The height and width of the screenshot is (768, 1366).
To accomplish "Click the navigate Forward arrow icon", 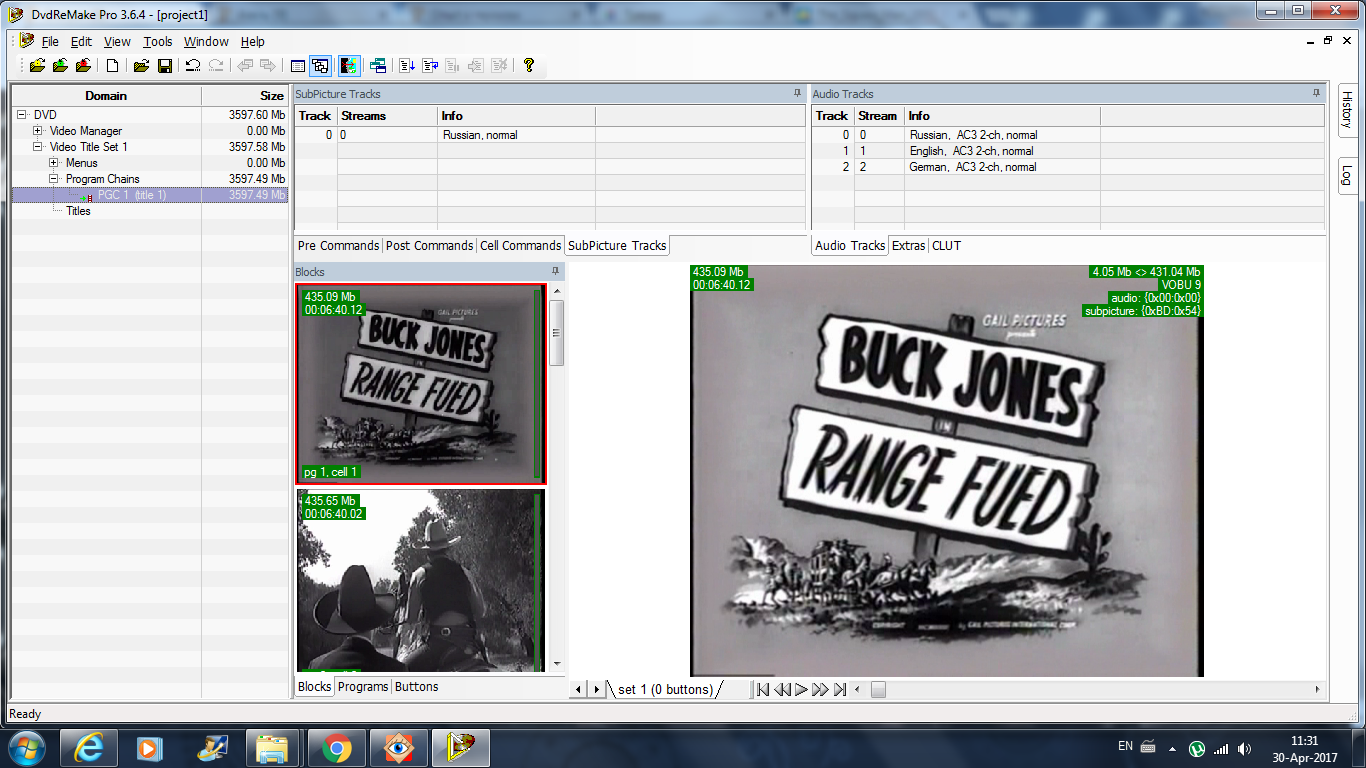I will pyautogui.click(x=268, y=66).
